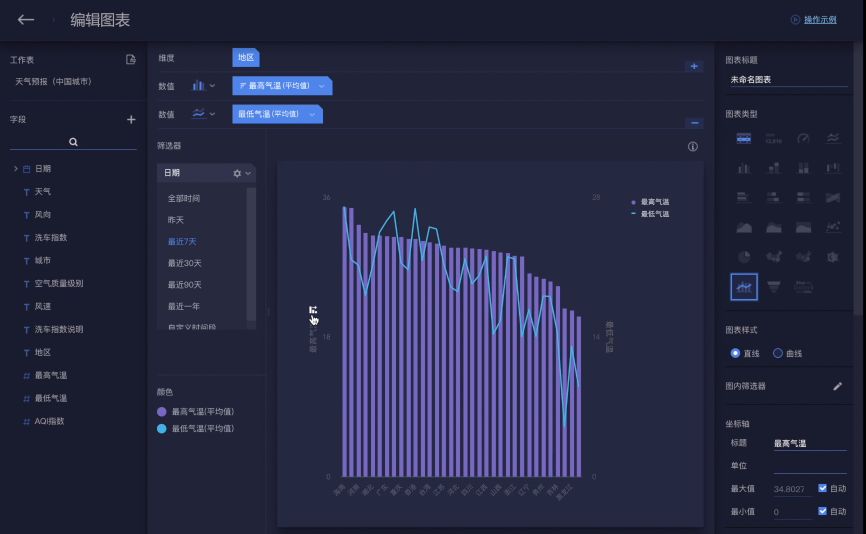This screenshot has width=866, height=534.
Task: Edit the chart title 未命名图表 field
Action: (788, 80)
